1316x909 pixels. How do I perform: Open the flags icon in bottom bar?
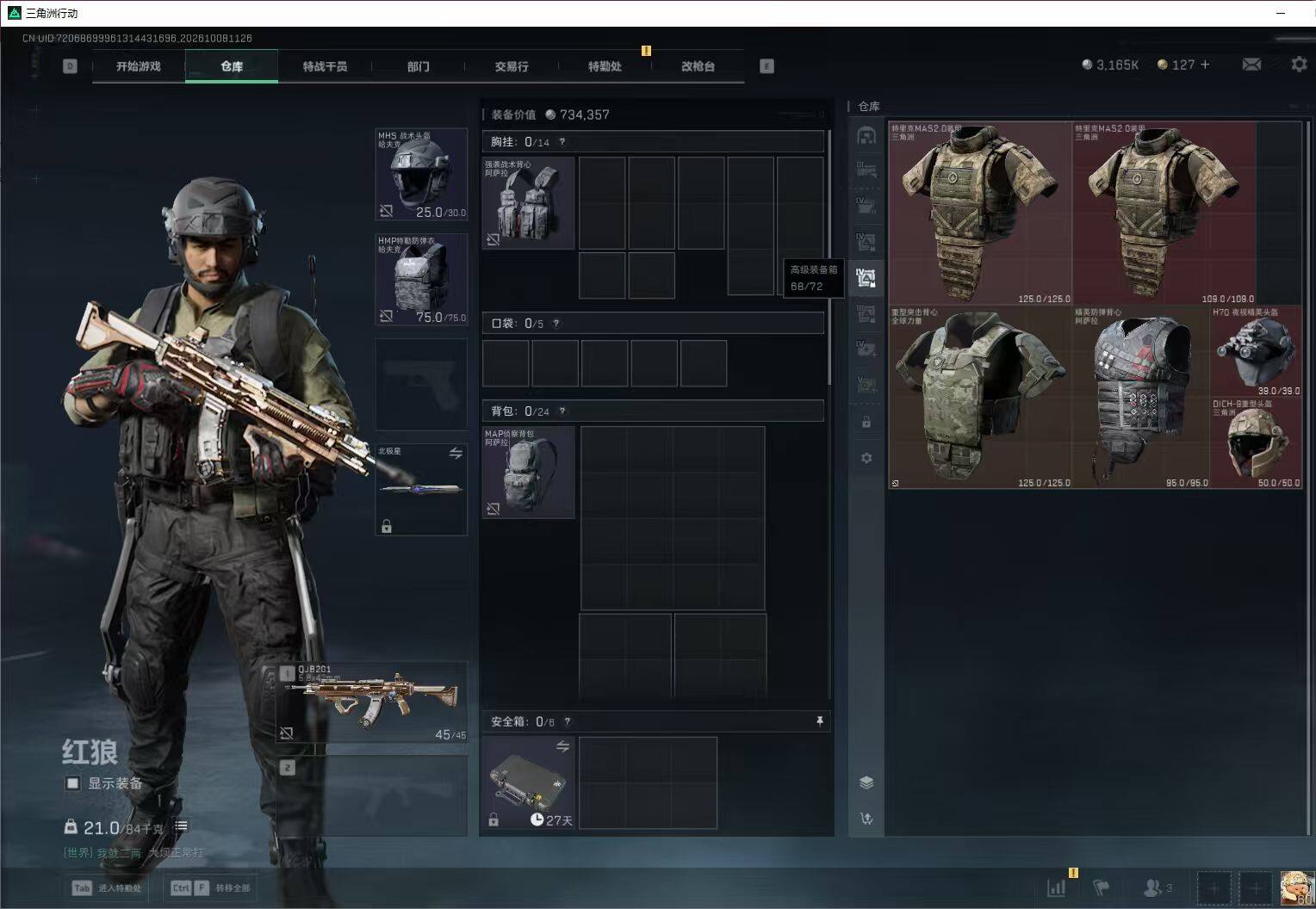tap(1101, 887)
